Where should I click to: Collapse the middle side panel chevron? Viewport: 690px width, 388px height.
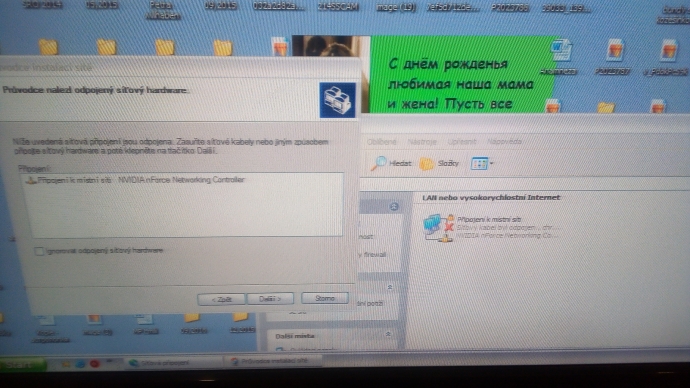(x=389, y=287)
